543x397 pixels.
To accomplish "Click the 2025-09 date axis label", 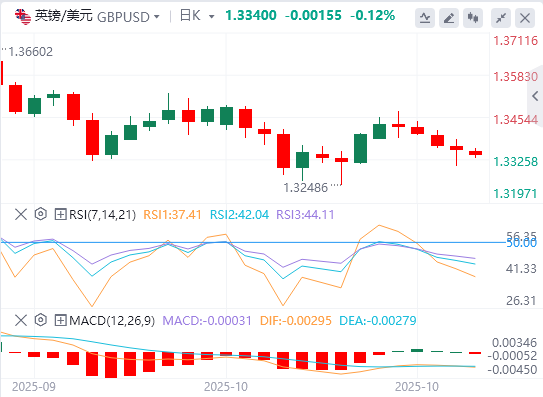I will (x=34, y=387).
